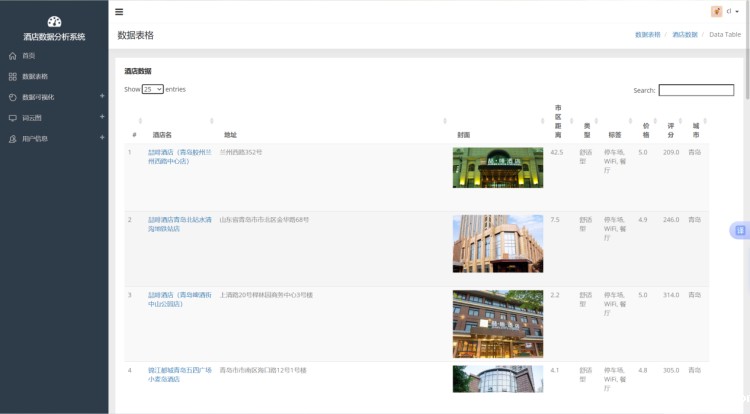Open the Show entries dropdown

click(153, 89)
